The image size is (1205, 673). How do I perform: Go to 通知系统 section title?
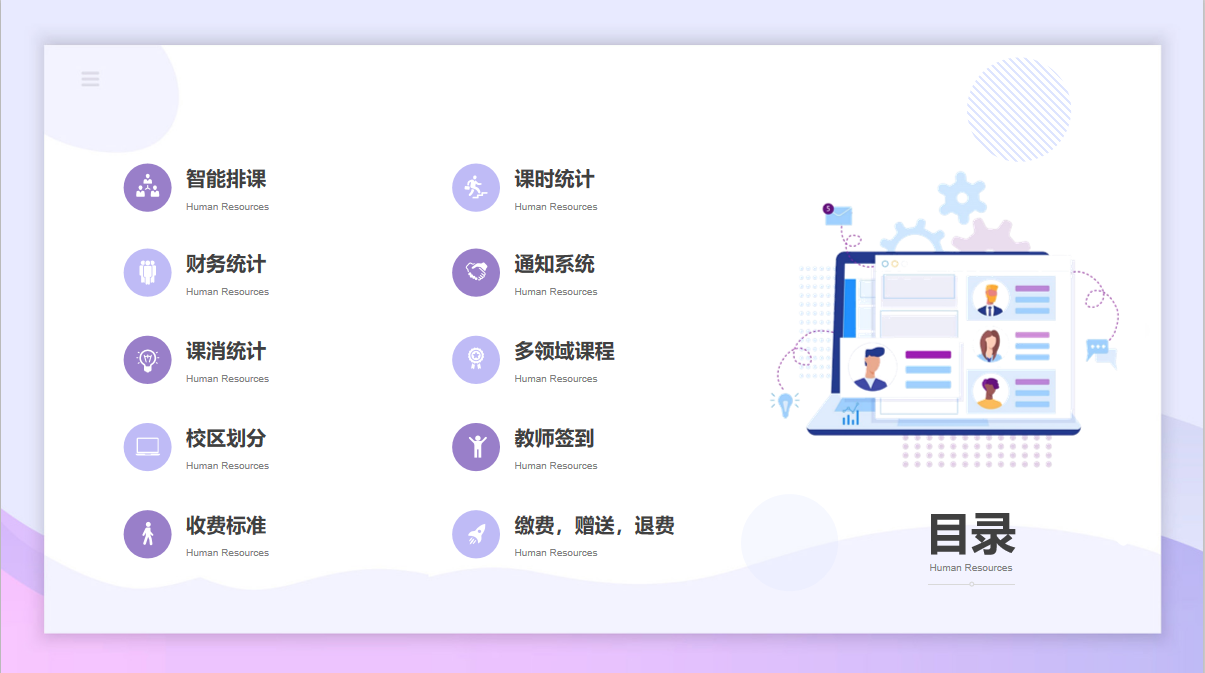(x=554, y=265)
